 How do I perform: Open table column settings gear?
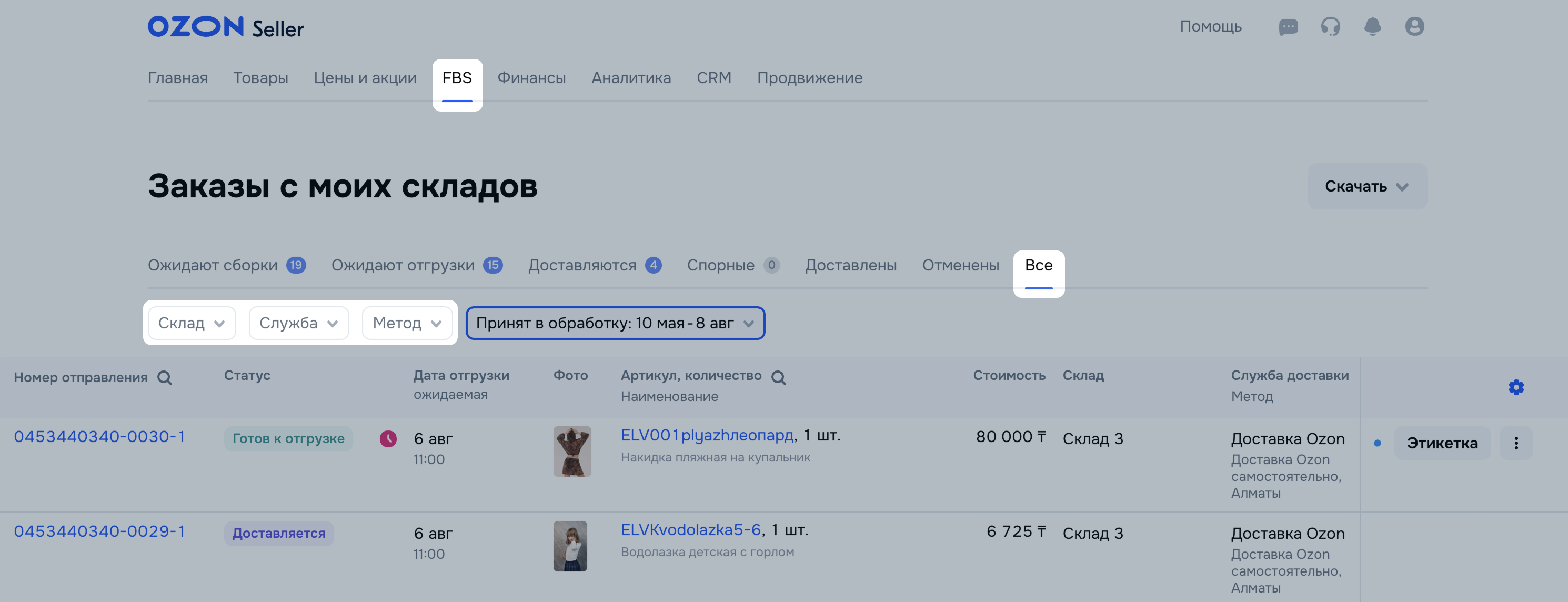click(1516, 387)
